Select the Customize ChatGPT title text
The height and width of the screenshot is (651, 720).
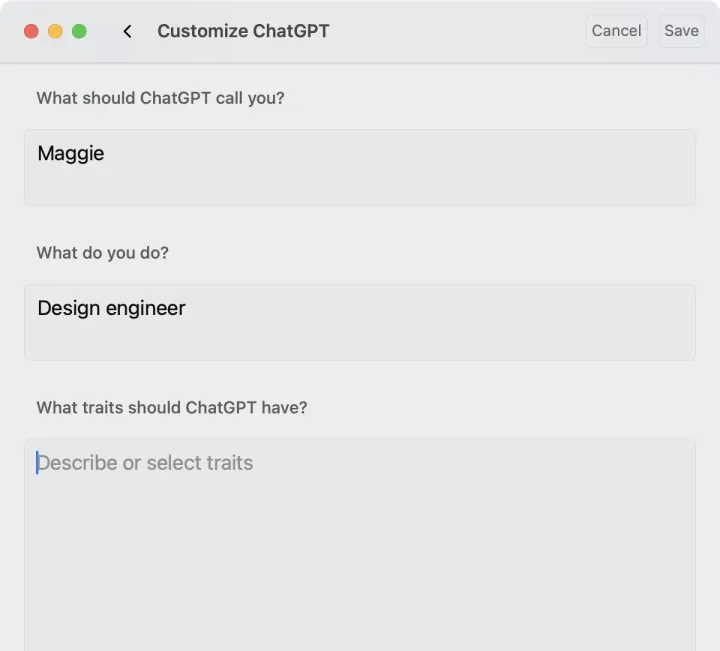tap(243, 31)
